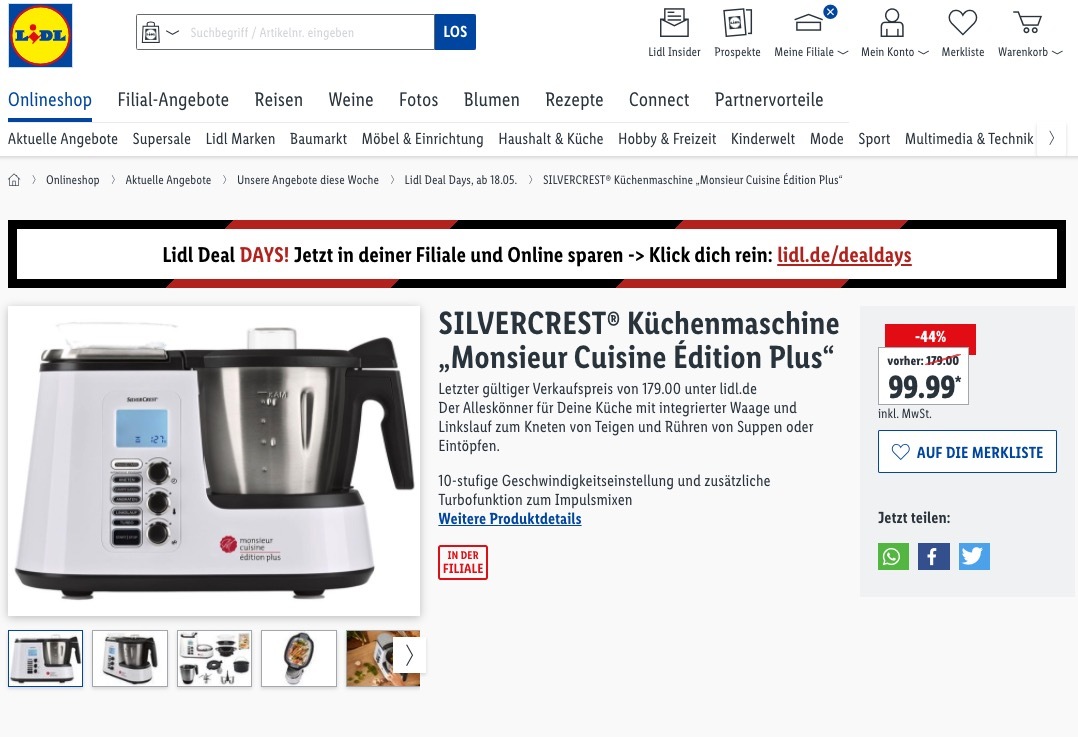
Task: Show more categories with right chevron
Action: [x=1051, y=138]
